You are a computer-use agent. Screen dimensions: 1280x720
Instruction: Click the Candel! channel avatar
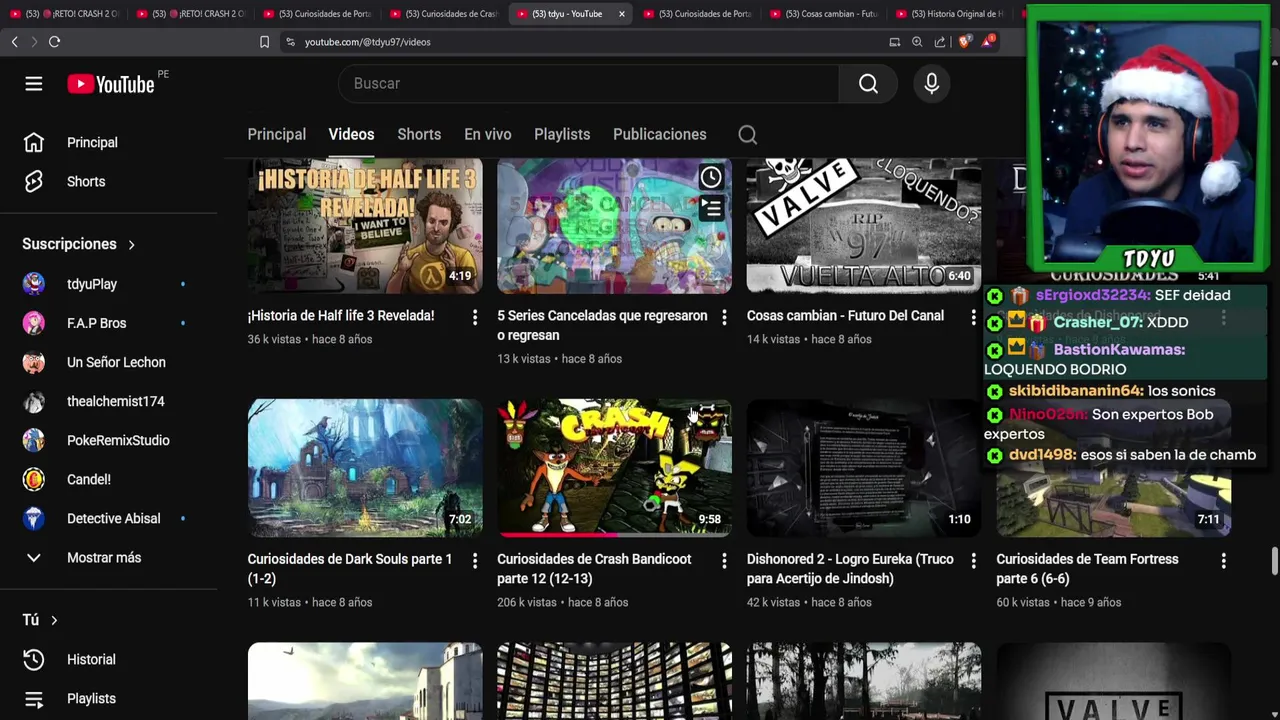point(34,479)
